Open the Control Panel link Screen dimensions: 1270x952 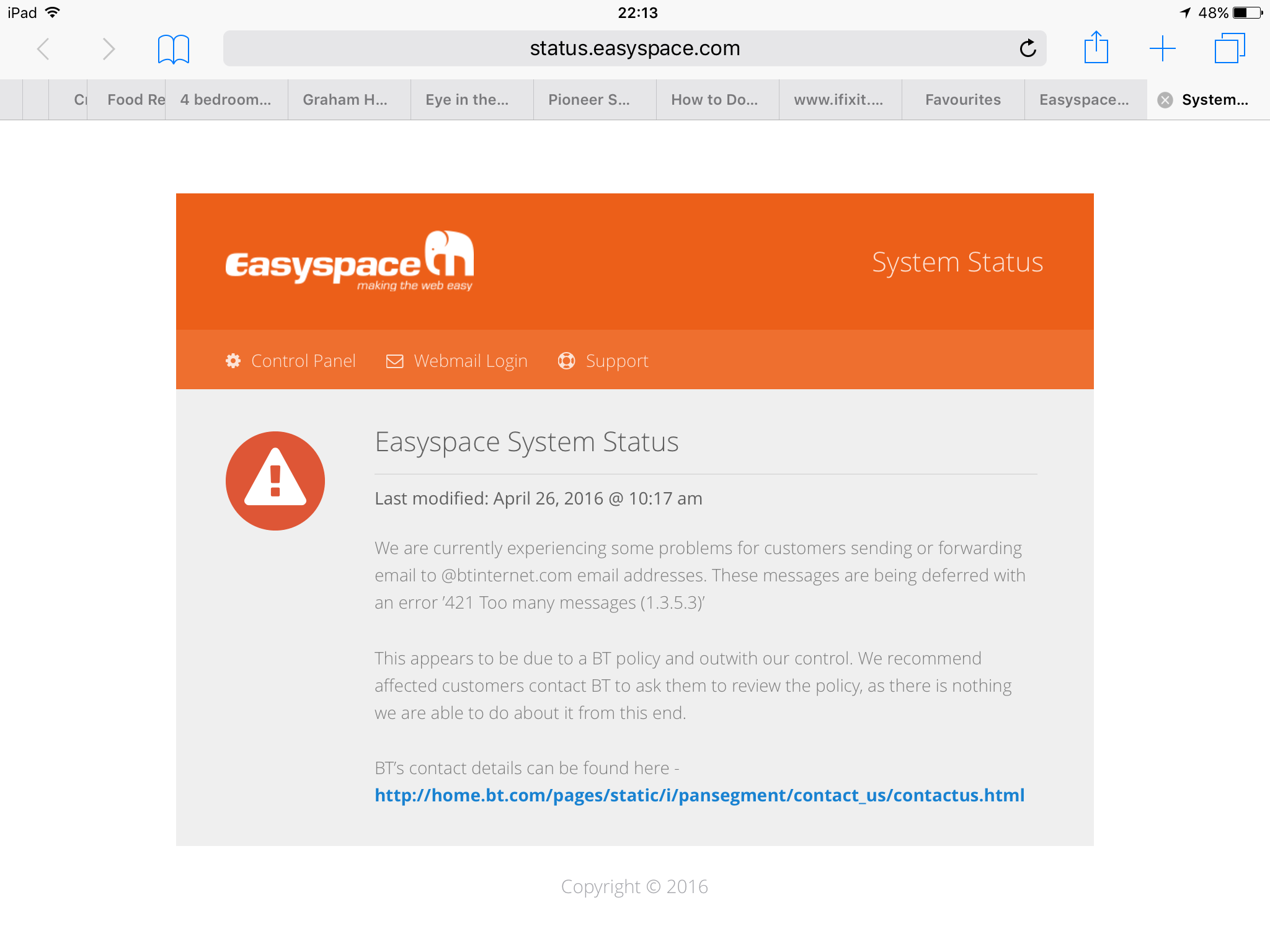(x=291, y=361)
